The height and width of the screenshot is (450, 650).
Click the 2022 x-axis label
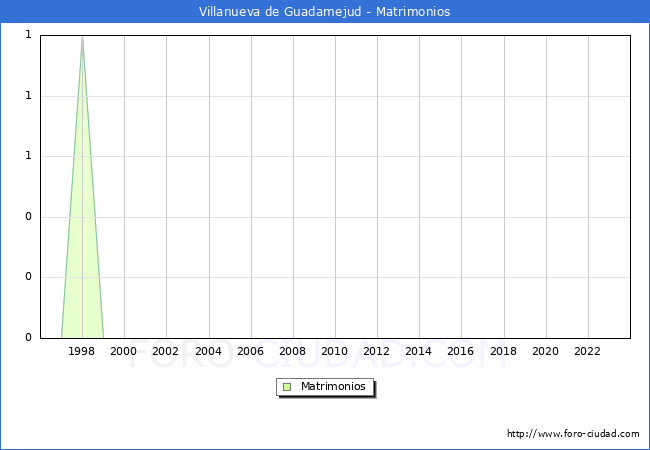587,351
